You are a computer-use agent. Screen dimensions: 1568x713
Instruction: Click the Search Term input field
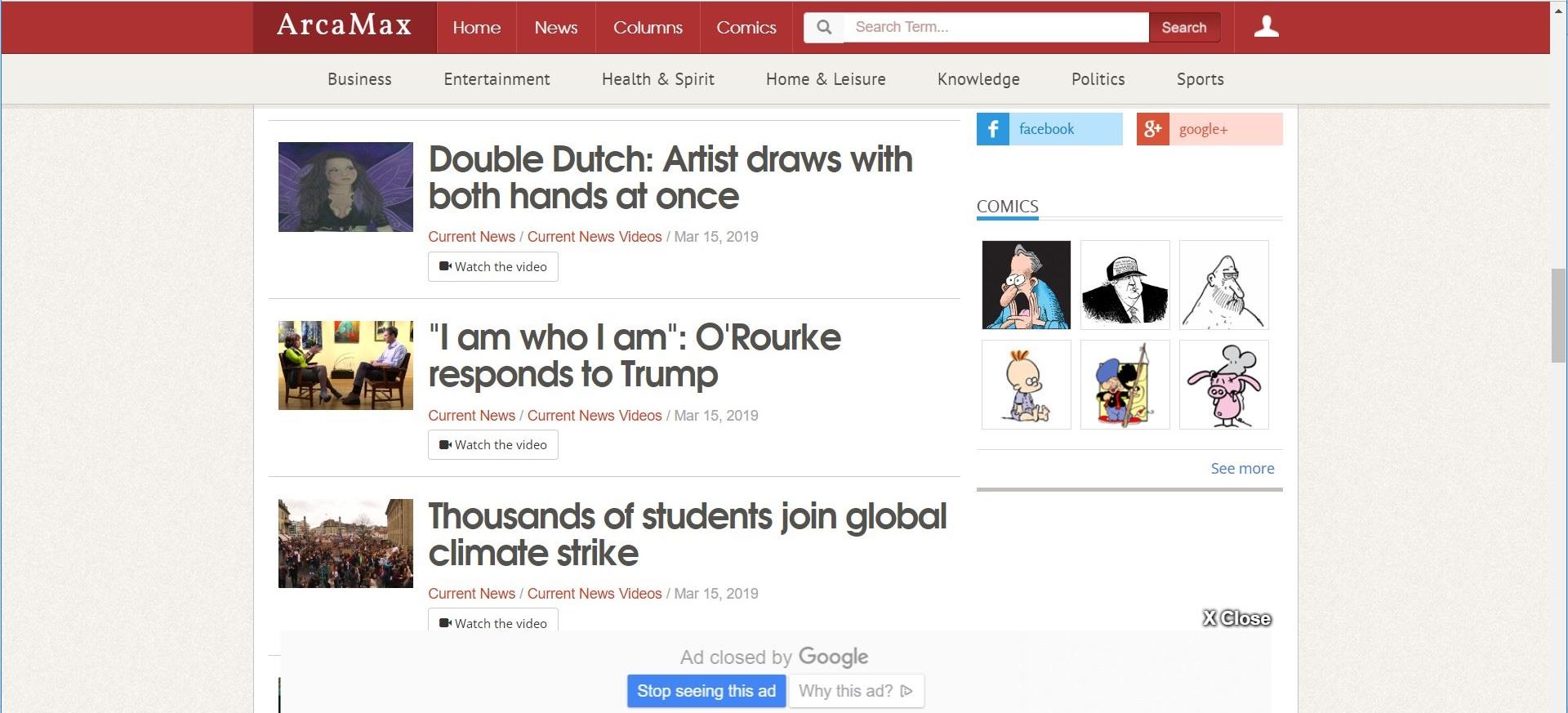996,27
